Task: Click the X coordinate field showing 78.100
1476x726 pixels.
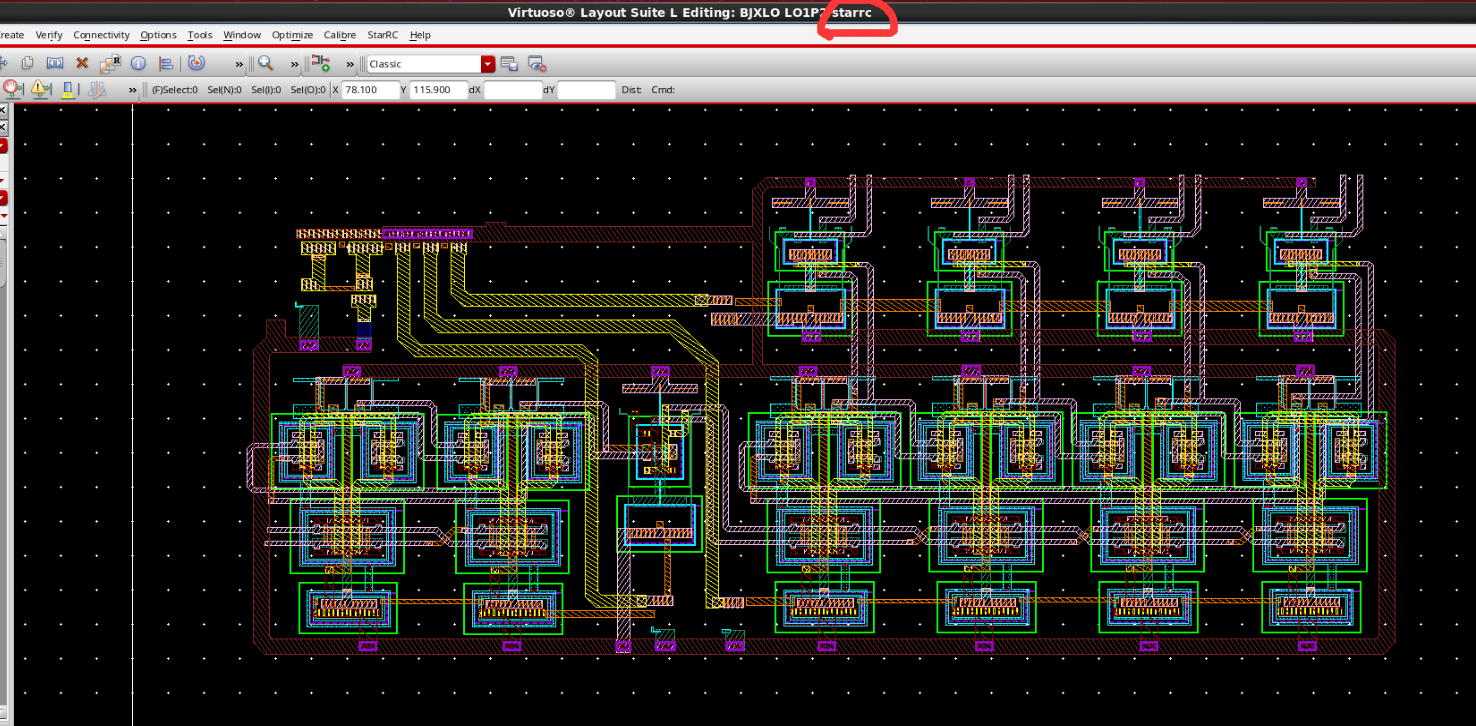Action: click(x=370, y=89)
